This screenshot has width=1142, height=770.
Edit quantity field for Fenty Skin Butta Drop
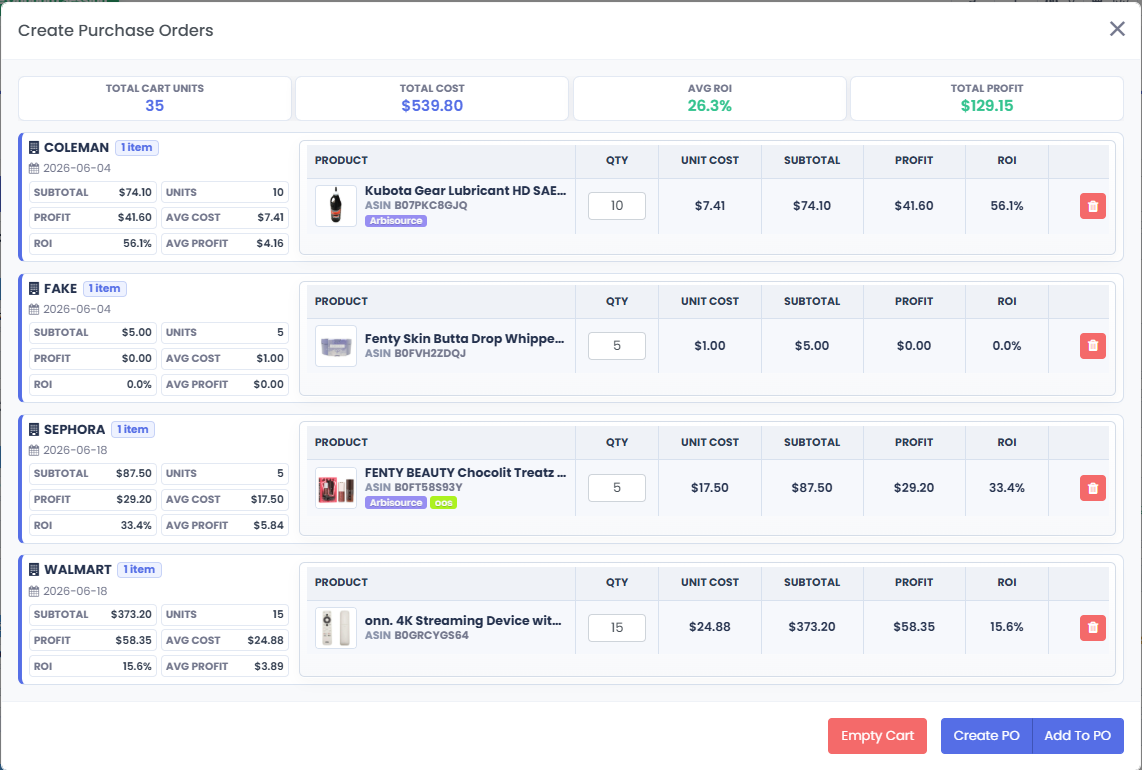click(x=616, y=346)
